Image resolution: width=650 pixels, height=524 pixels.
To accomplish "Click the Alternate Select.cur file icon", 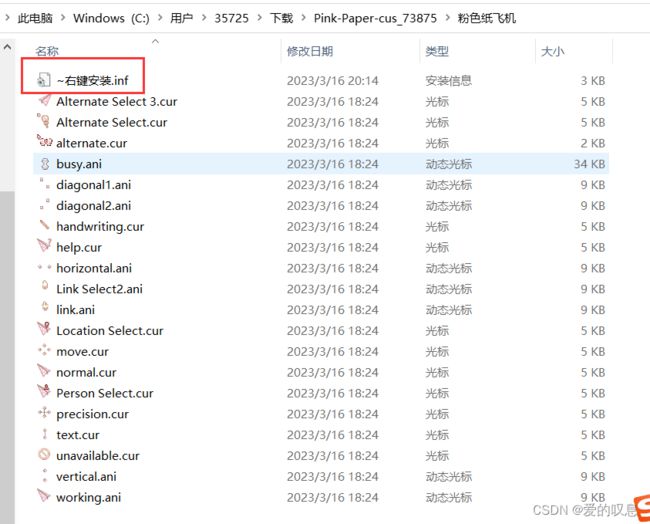I will [44, 121].
